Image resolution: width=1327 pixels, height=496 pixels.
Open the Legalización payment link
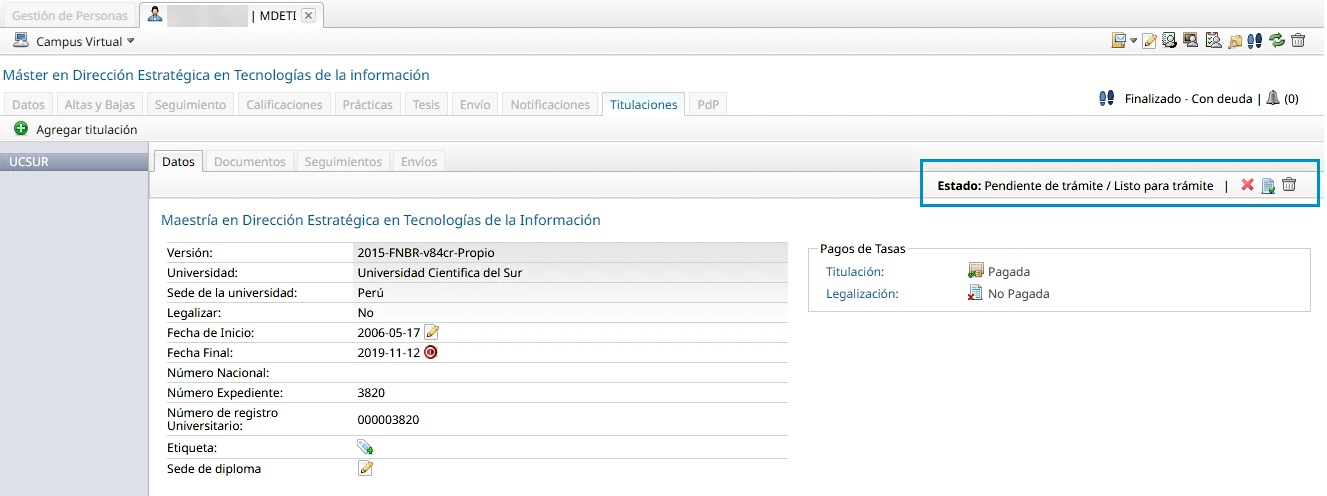point(862,293)
